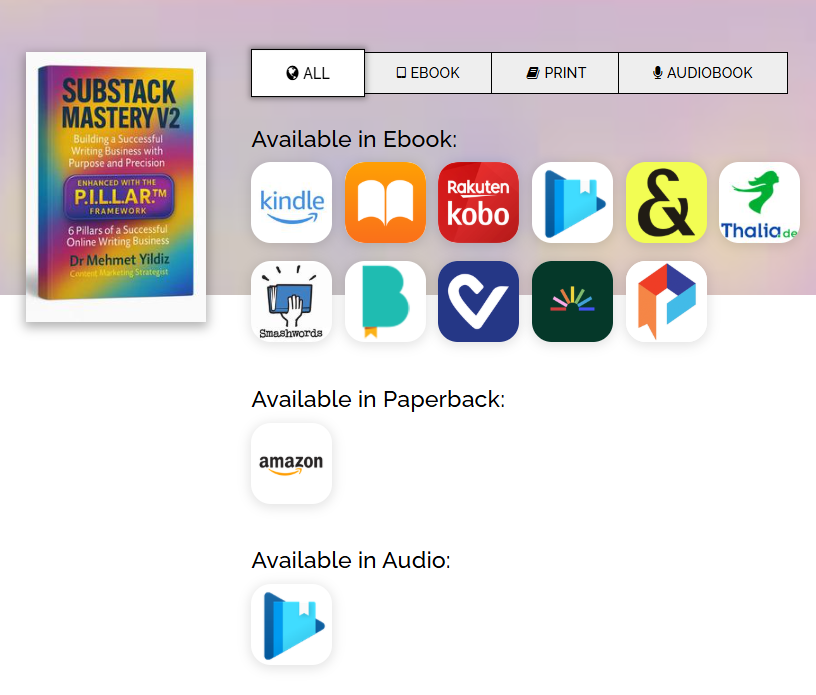Image resolution: width=816 pixels, height=695 pixels.
Task: Open the multicolor geometric P store icon
Action: pos(666,301)
